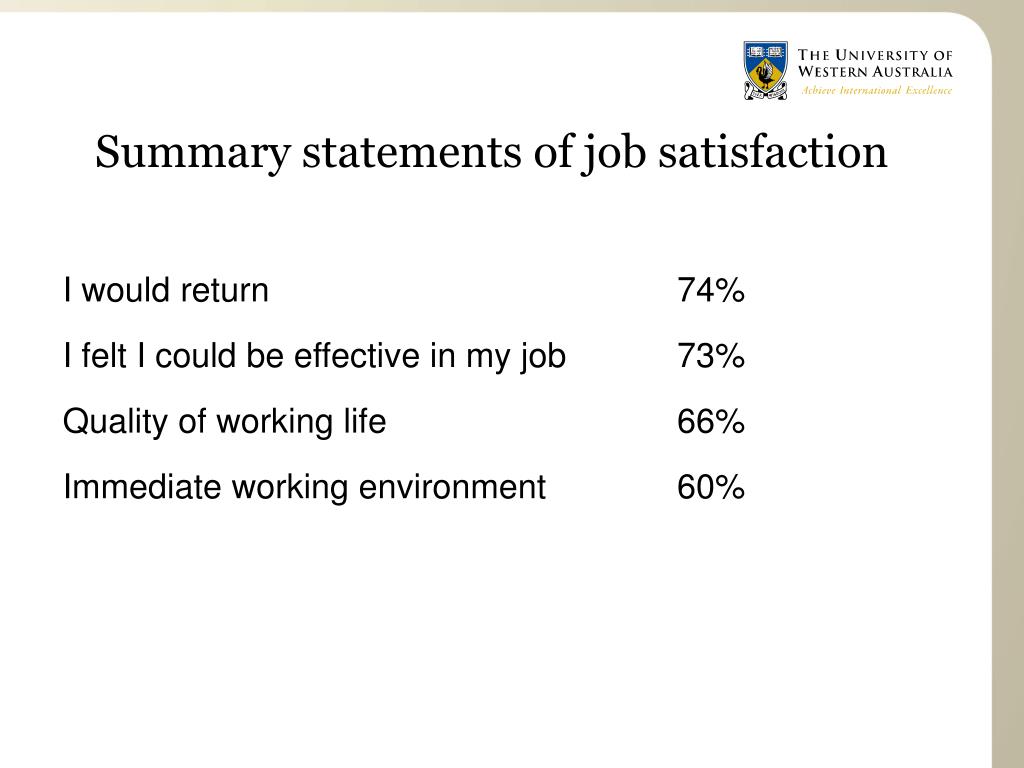Click the 60% value
1024x768 pixels.
[711, 487]
